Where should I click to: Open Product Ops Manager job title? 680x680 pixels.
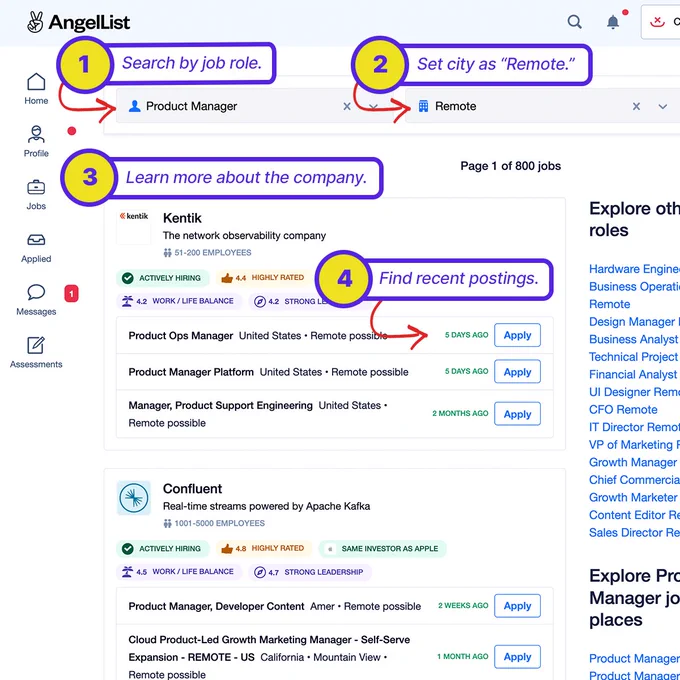pyautogui.click(x=181, y=336)
